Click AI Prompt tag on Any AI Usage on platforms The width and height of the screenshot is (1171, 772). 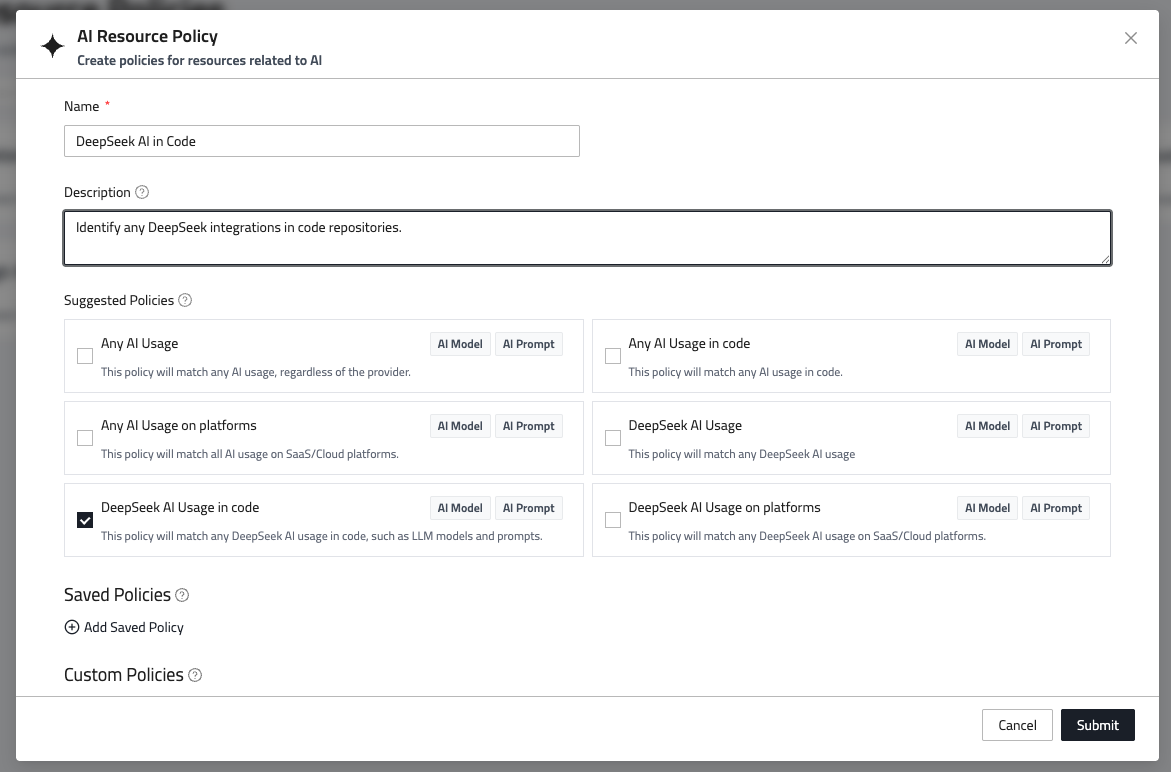[x=529, y=426]
